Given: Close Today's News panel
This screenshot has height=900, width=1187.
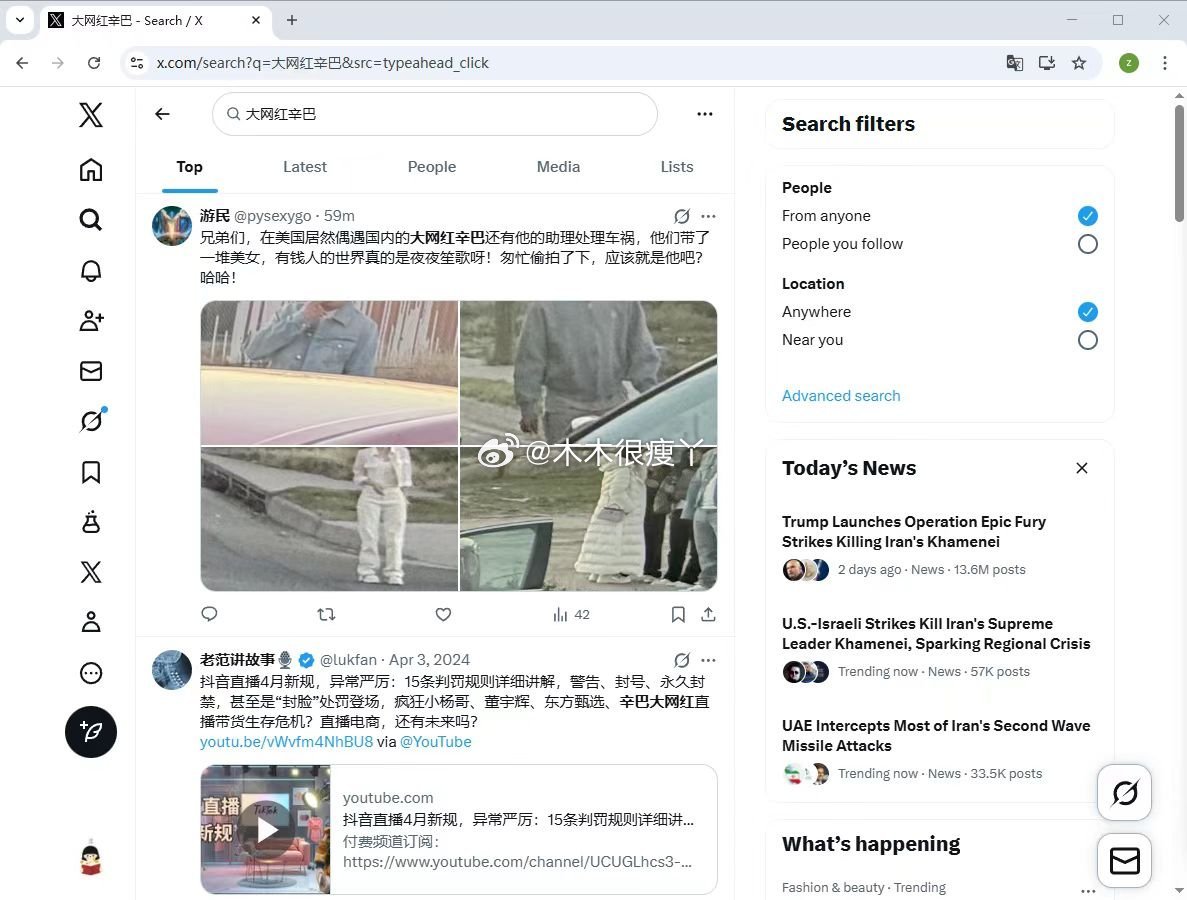Looking at the screenshot, I should point(1082,468).
